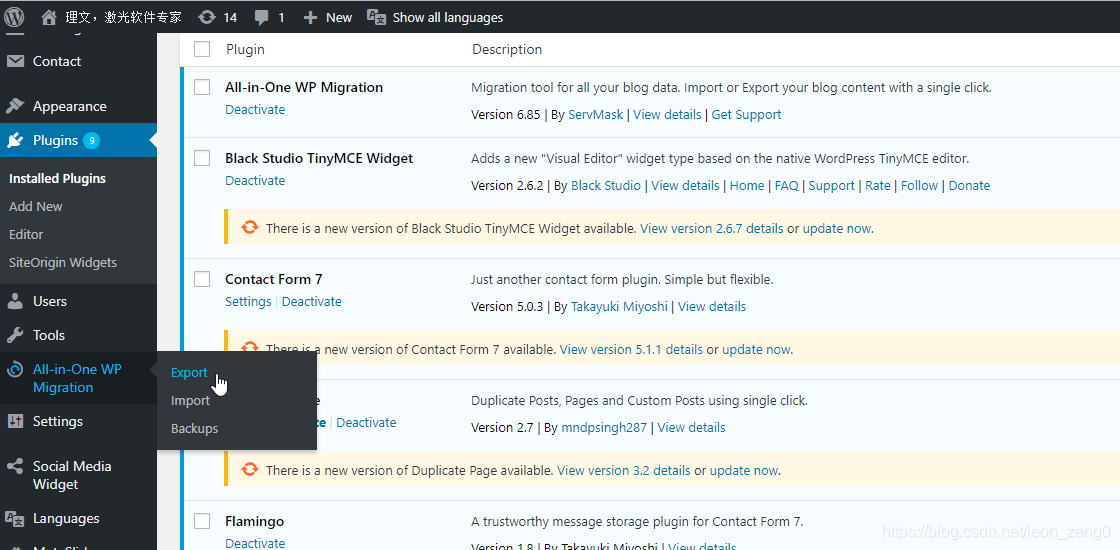Open the plugin Editor submenu item
This screenshot has width=1120, height=550.
tap(26, 234)
